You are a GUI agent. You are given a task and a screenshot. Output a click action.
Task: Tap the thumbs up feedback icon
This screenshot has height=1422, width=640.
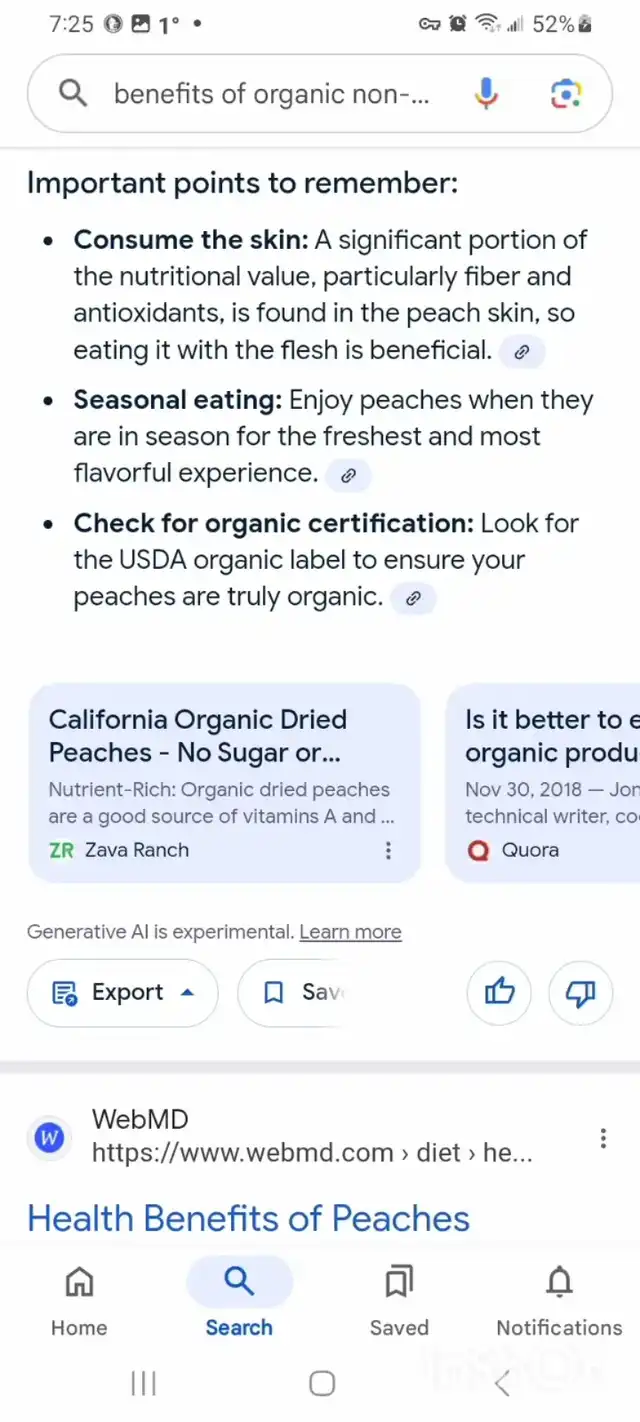pyautogui.click(x=500, y=992)
